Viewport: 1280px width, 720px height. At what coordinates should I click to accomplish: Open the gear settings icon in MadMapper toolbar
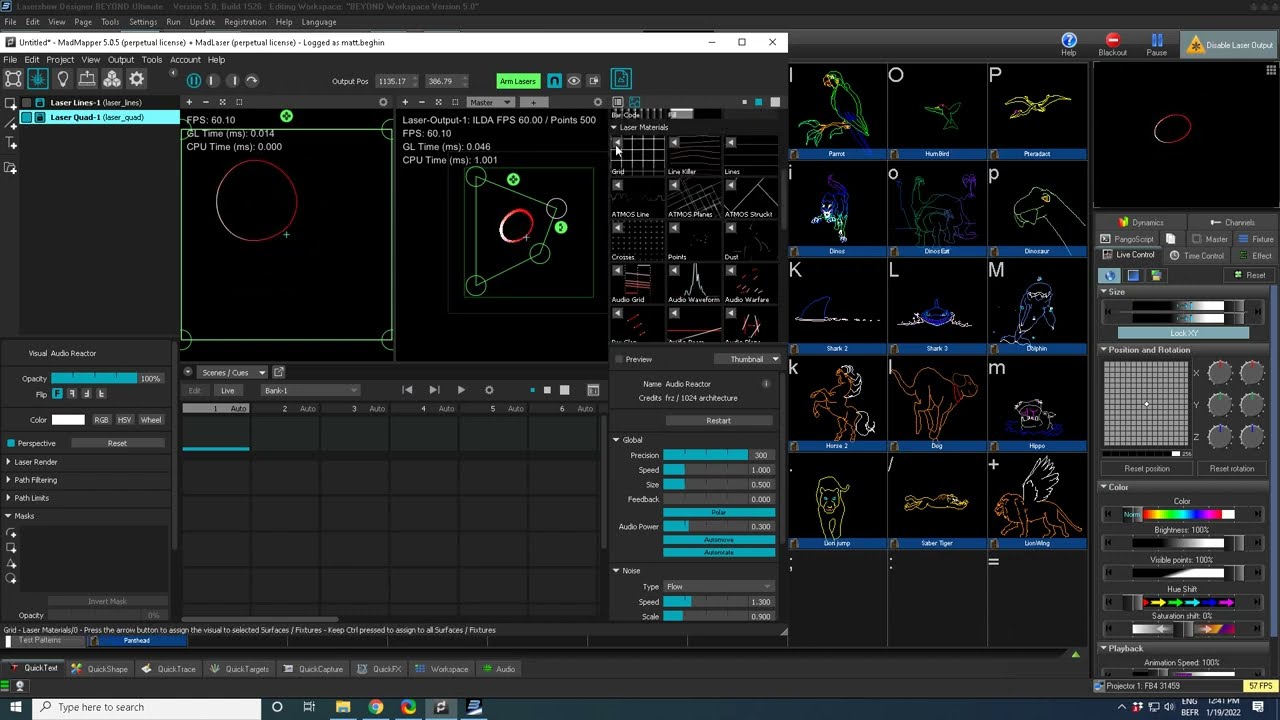point(137,80)
